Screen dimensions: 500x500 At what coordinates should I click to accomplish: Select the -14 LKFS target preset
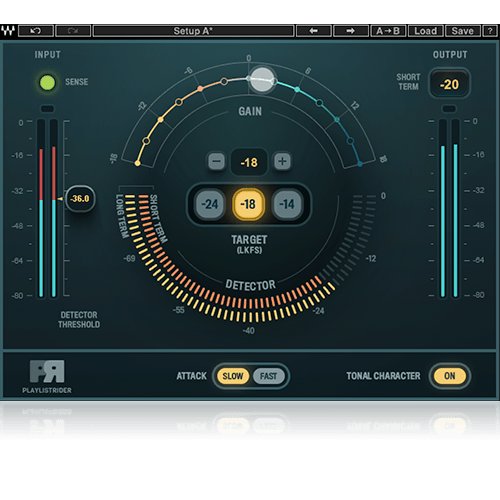(x=287, y=204)
